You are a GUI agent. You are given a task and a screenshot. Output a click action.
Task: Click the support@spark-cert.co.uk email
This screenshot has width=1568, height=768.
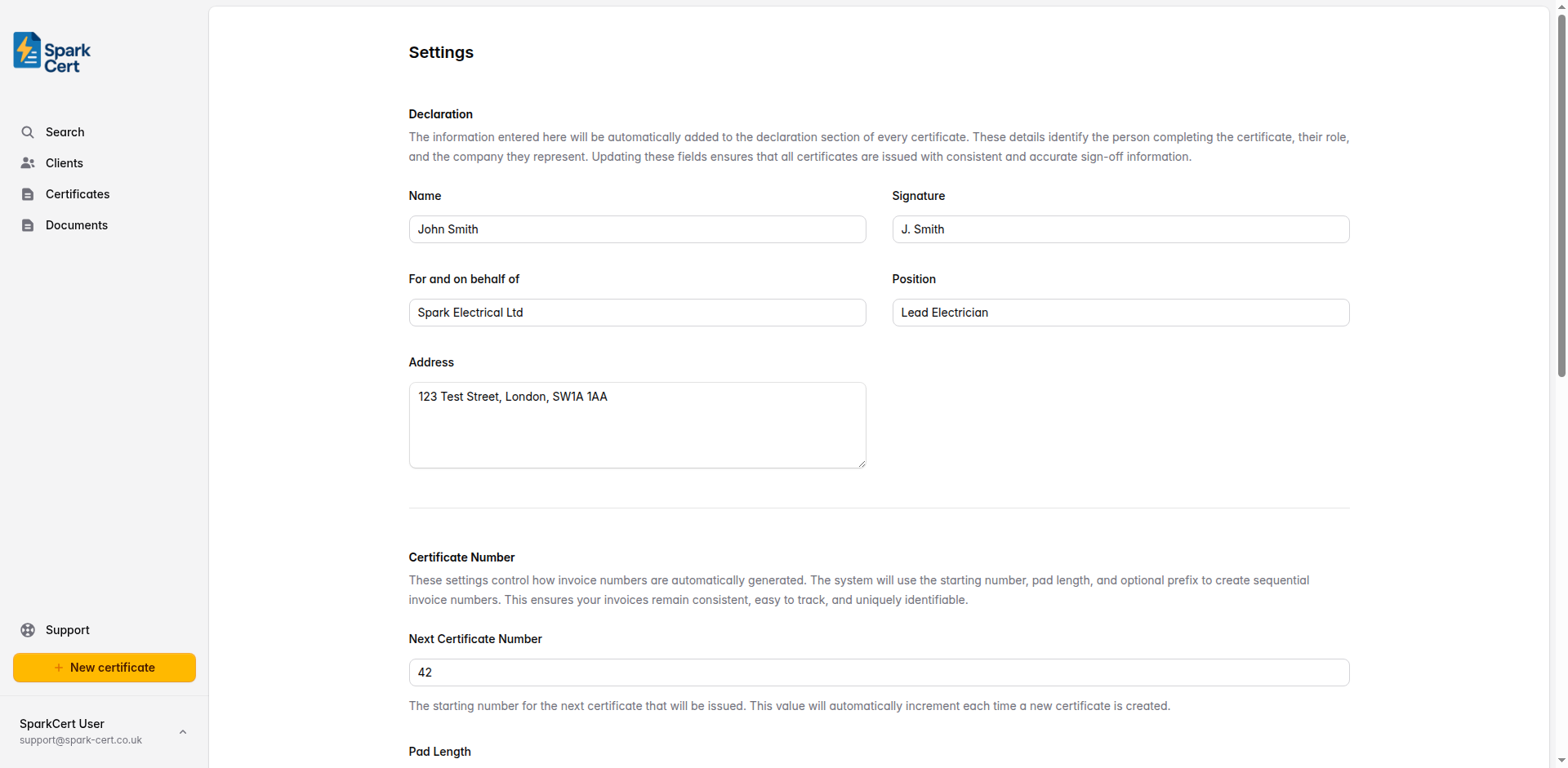[80, 740]
